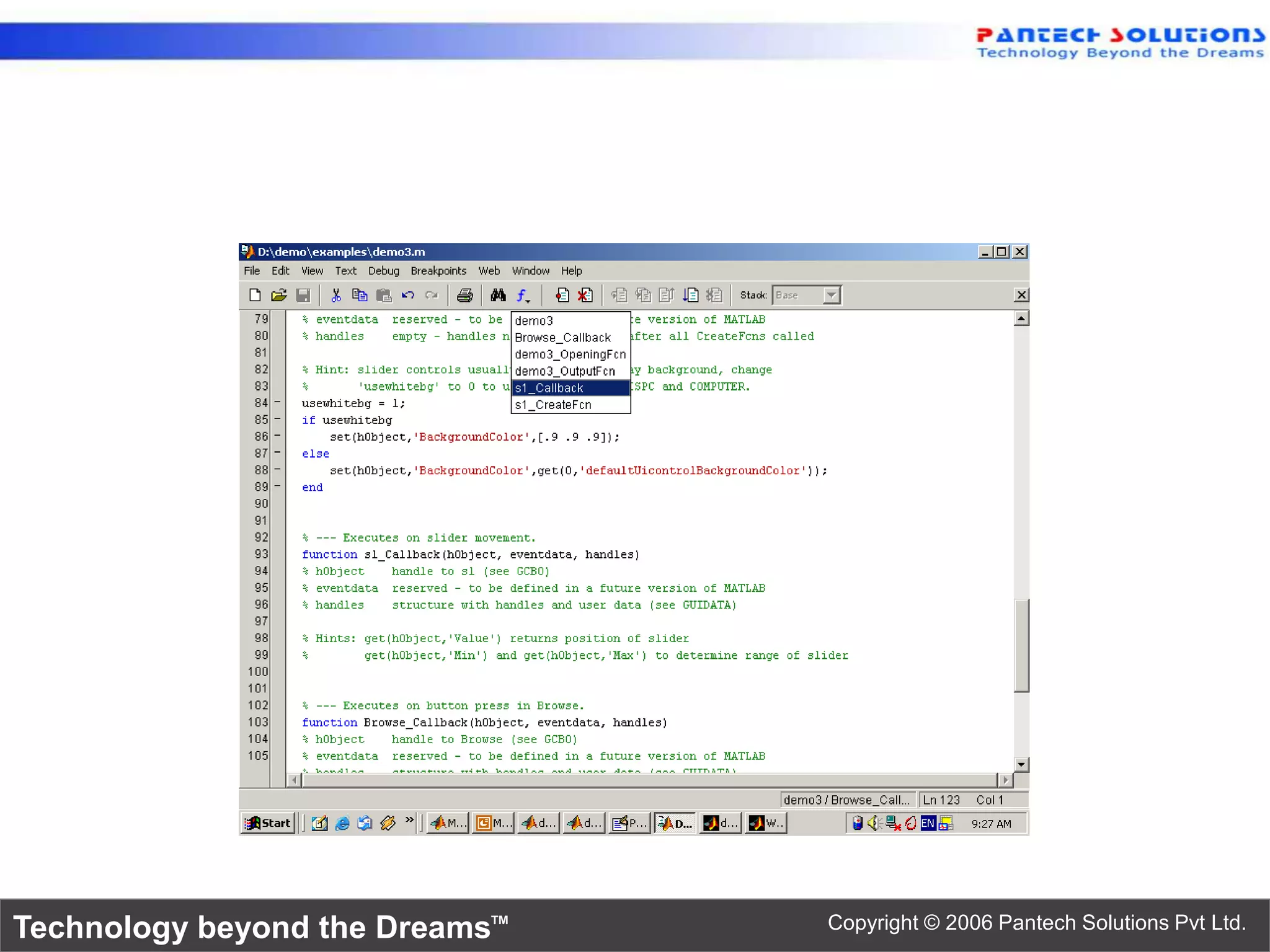
Task: Pick s1_CreateFcn from function list
Action: [x=571, y=405]
